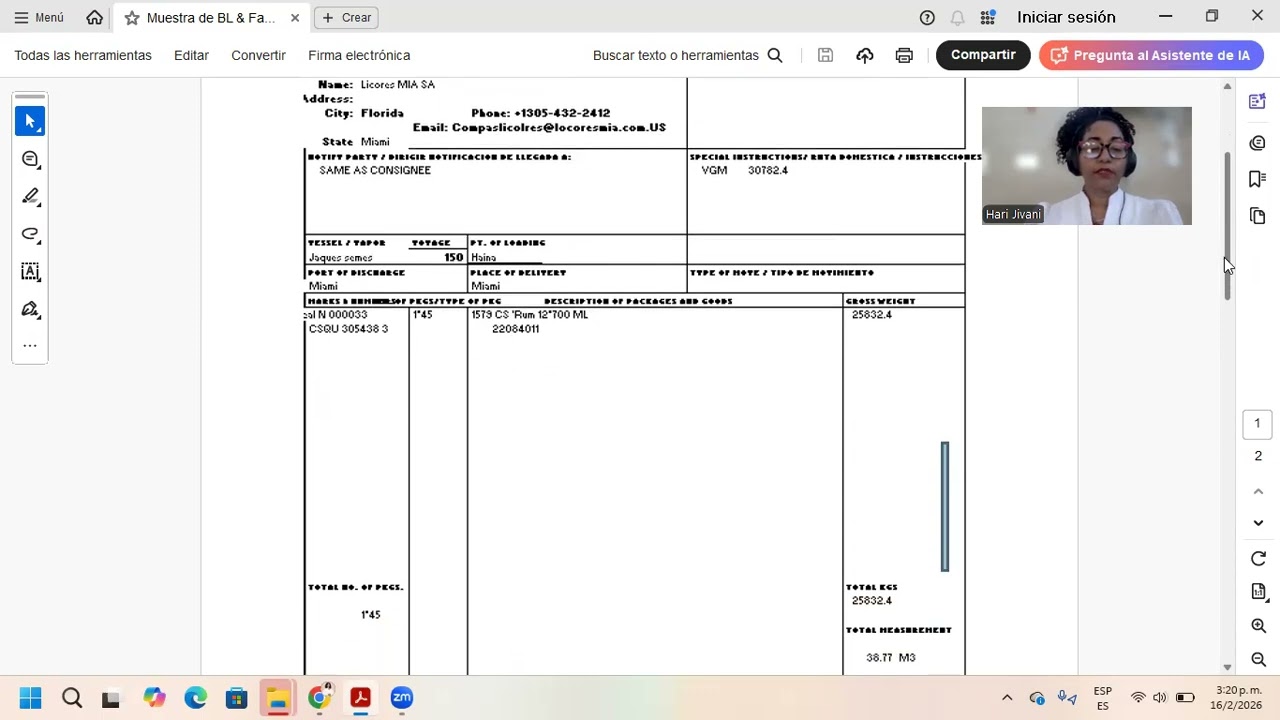The image size is (1280, 720).
Task: Open the Zoom taskbar icon
Action: point(402,698)
